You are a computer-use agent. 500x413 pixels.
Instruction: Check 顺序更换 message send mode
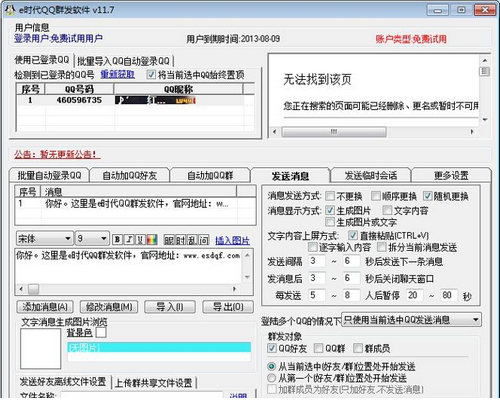(376, 196)
